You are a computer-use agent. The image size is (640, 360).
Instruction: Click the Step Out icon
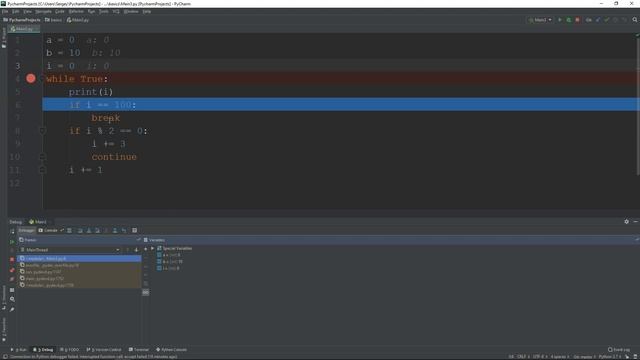115,231
